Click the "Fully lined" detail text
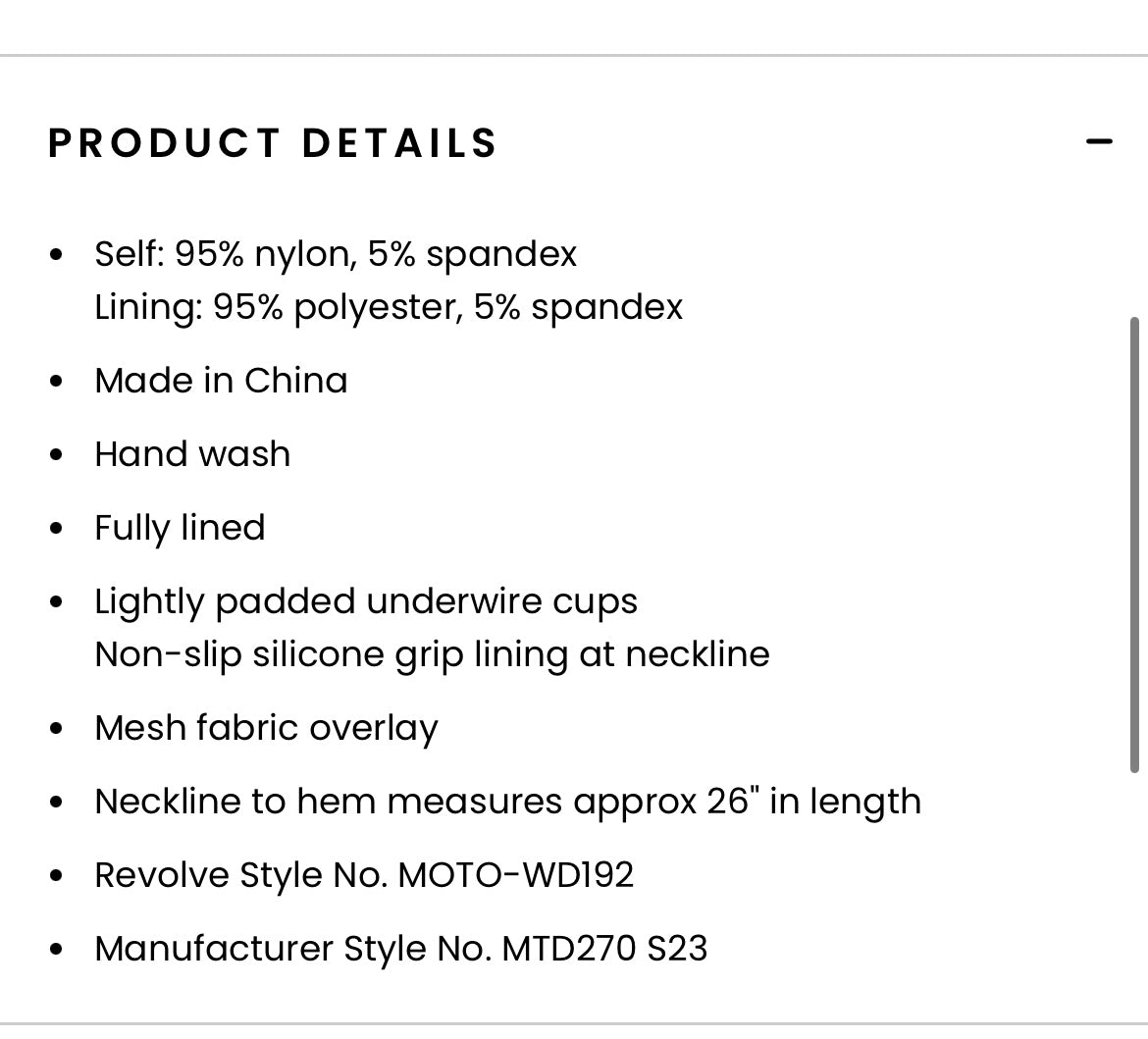1148x1039 pixels. [180, 528]
